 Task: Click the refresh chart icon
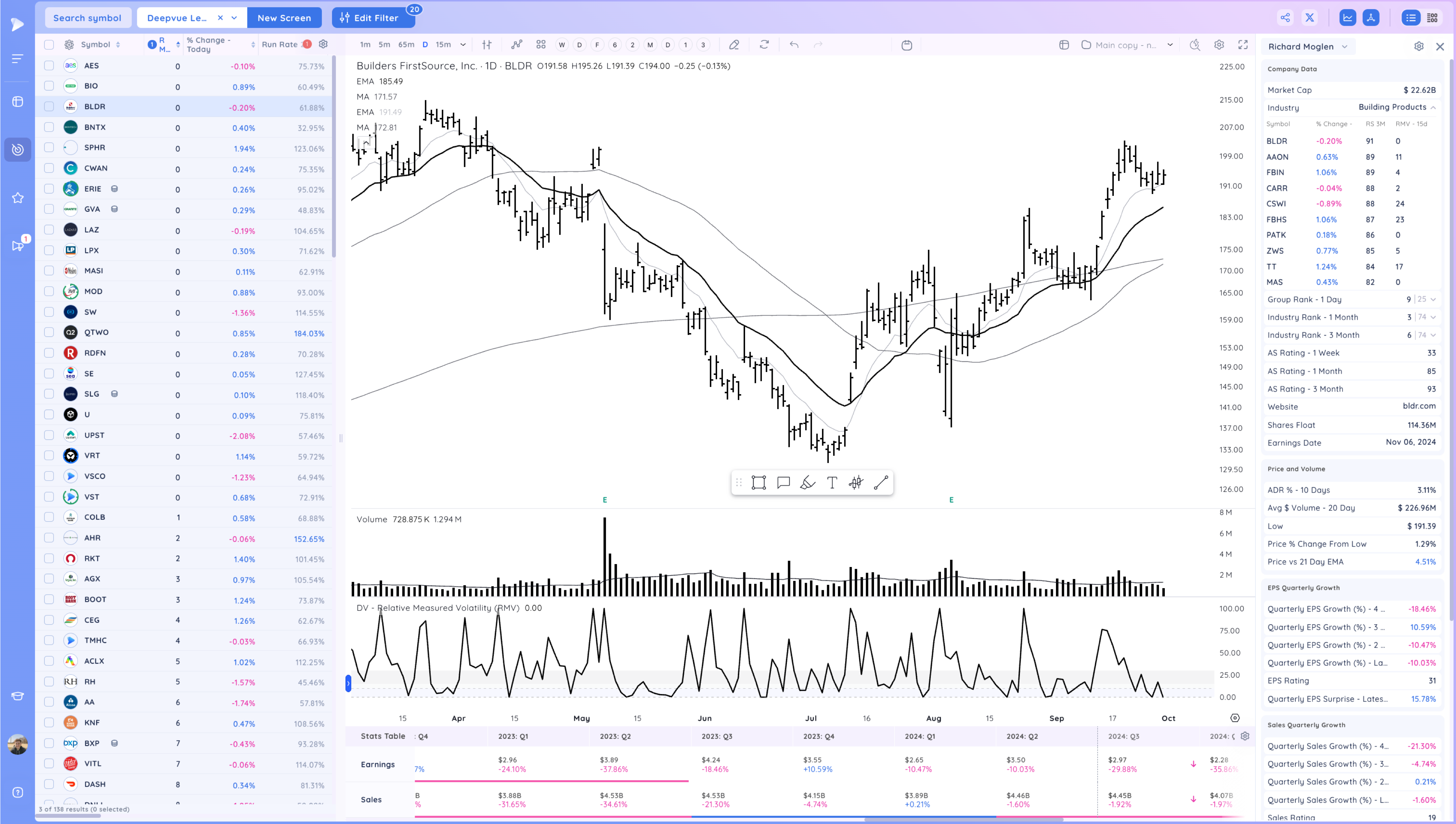[x=764, y=45]
